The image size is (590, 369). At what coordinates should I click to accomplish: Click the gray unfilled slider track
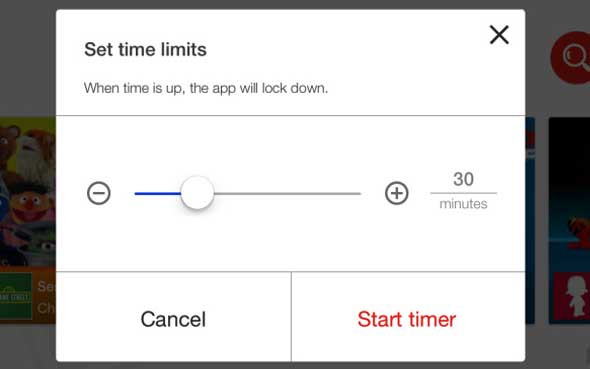[287, 194]
